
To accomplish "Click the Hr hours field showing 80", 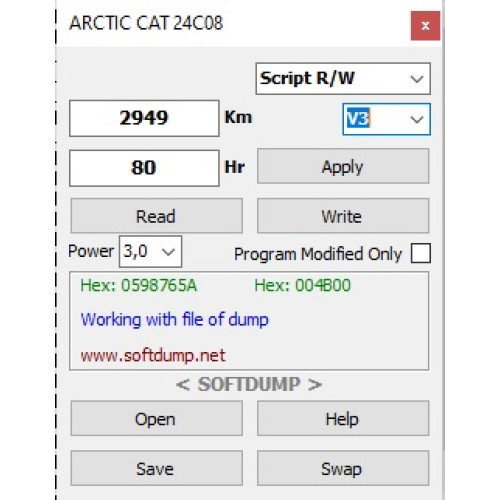I will pos(144,168).
